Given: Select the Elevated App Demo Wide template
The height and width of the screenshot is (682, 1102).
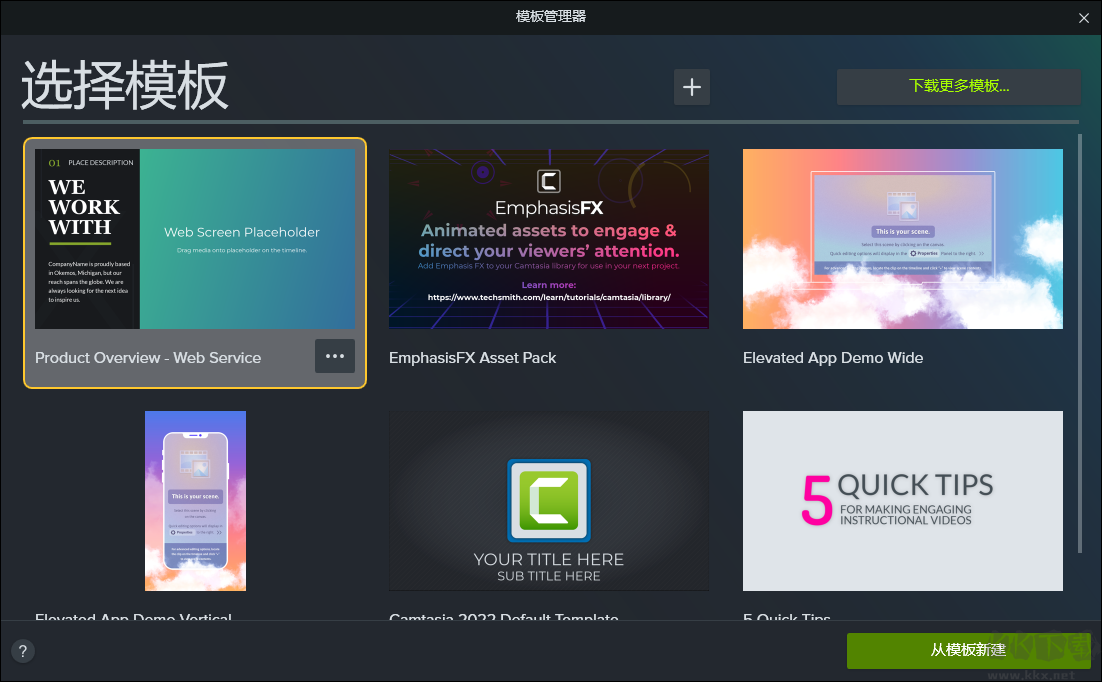Looking at the screenshot, I should [x=902, y=239].
